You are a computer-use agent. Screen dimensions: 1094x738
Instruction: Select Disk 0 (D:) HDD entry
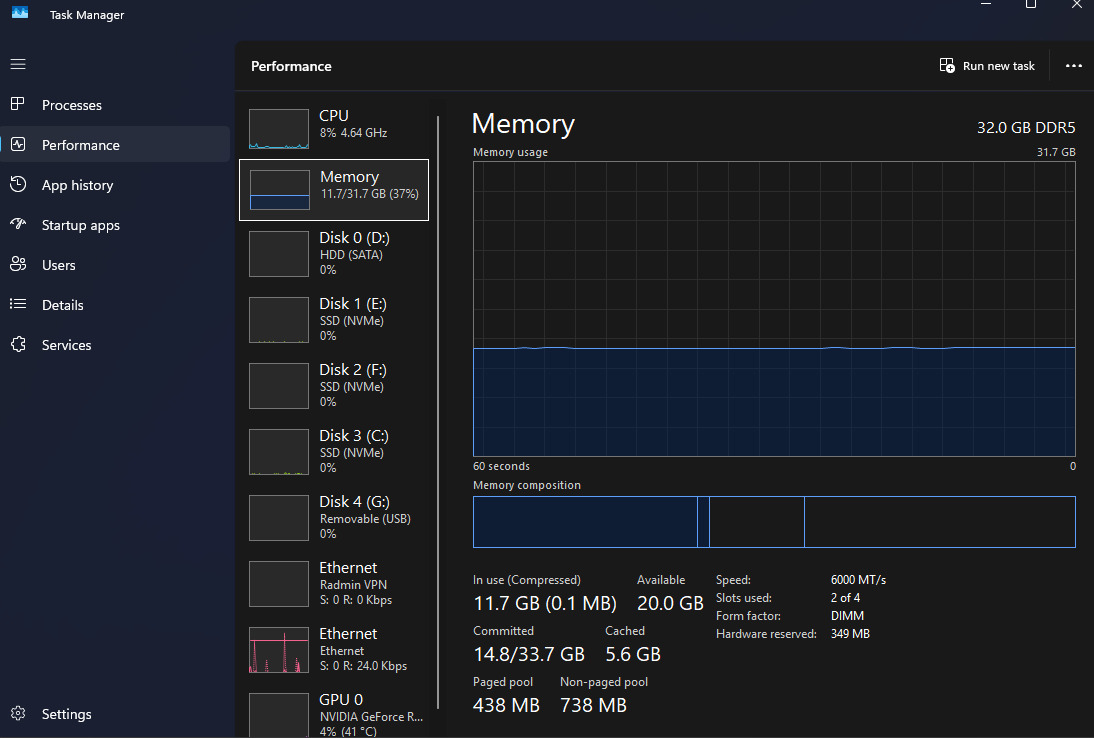coord(334,254)
